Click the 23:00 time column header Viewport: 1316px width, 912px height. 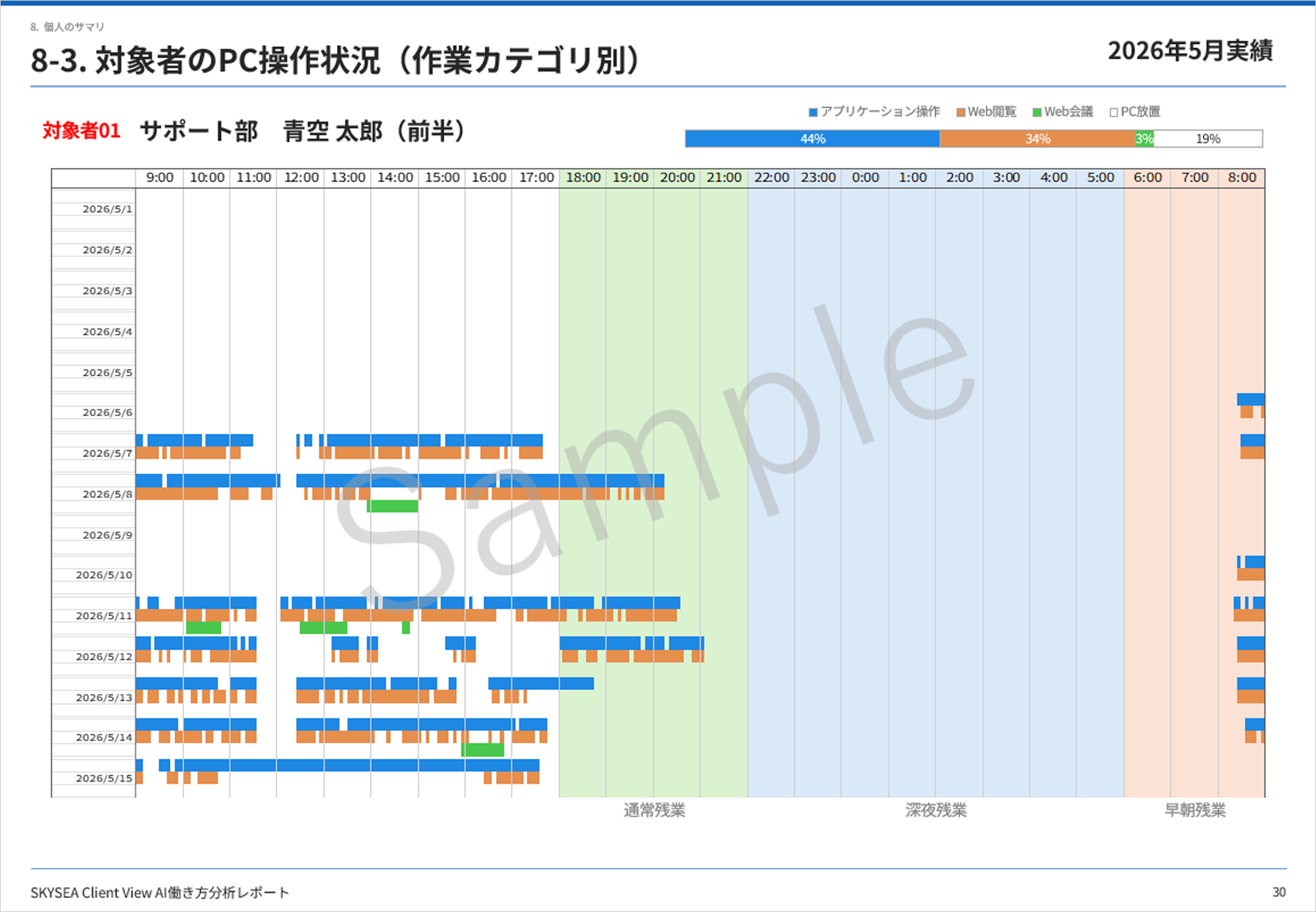pos(819,178)
